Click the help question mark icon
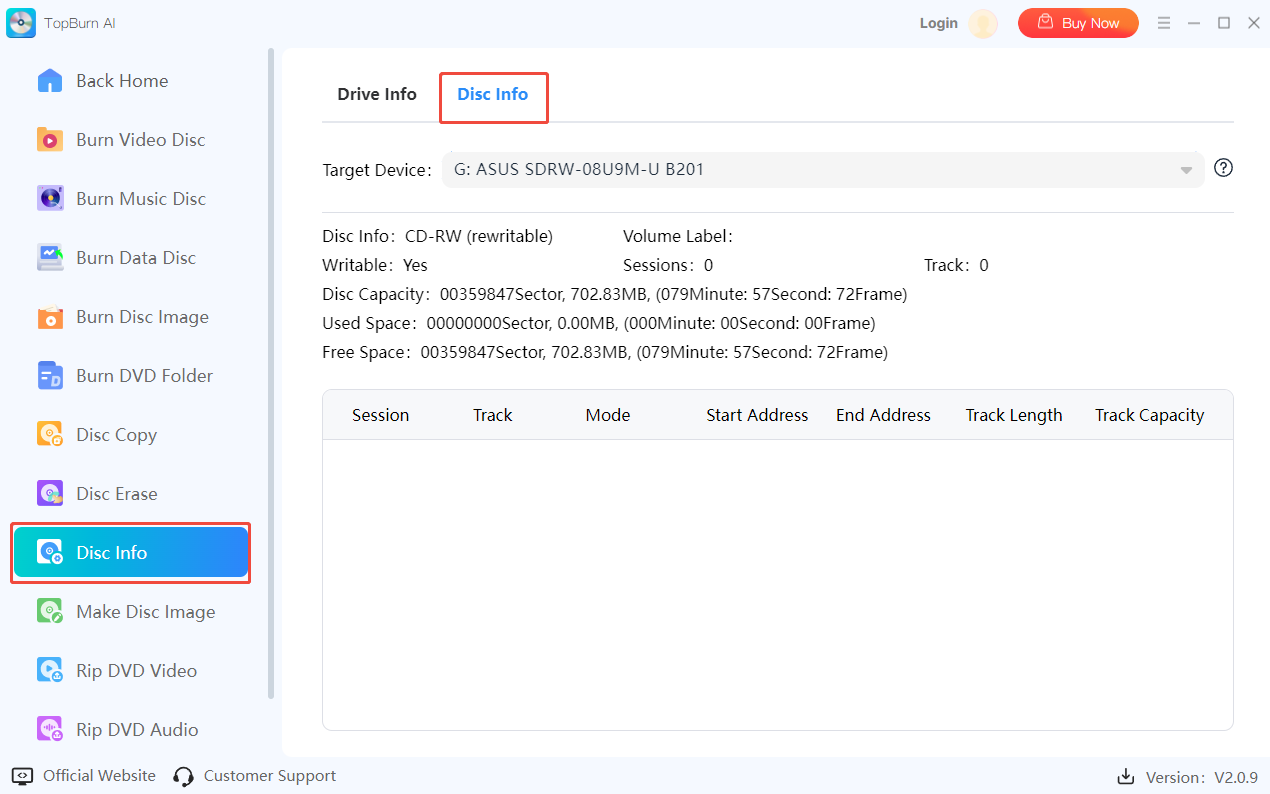 pyautogui.click(x=1223, y=168)
